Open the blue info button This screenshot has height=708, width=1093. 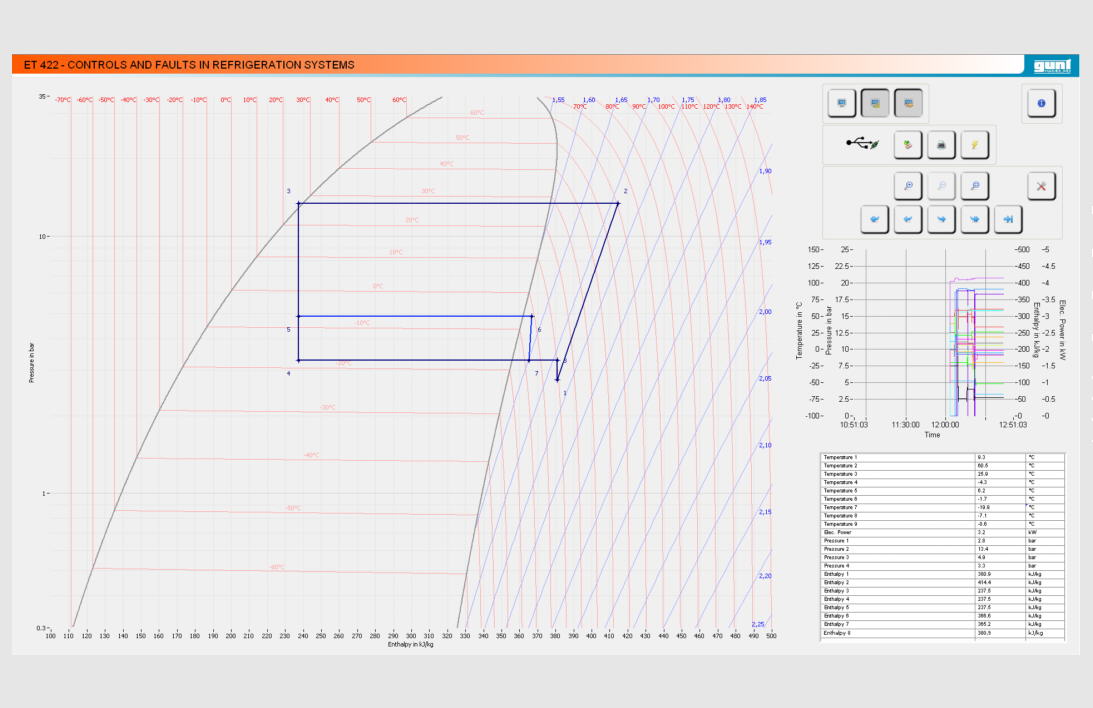[x=1041, y=103]
